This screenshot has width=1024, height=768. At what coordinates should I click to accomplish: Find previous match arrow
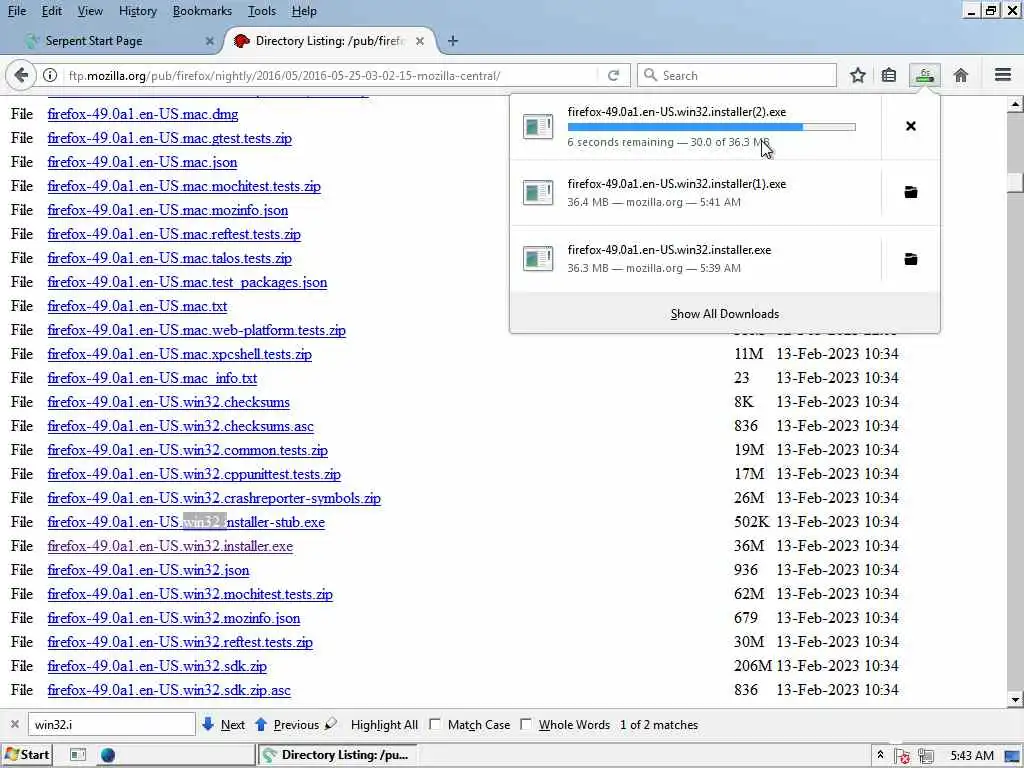tap(261, 724)
